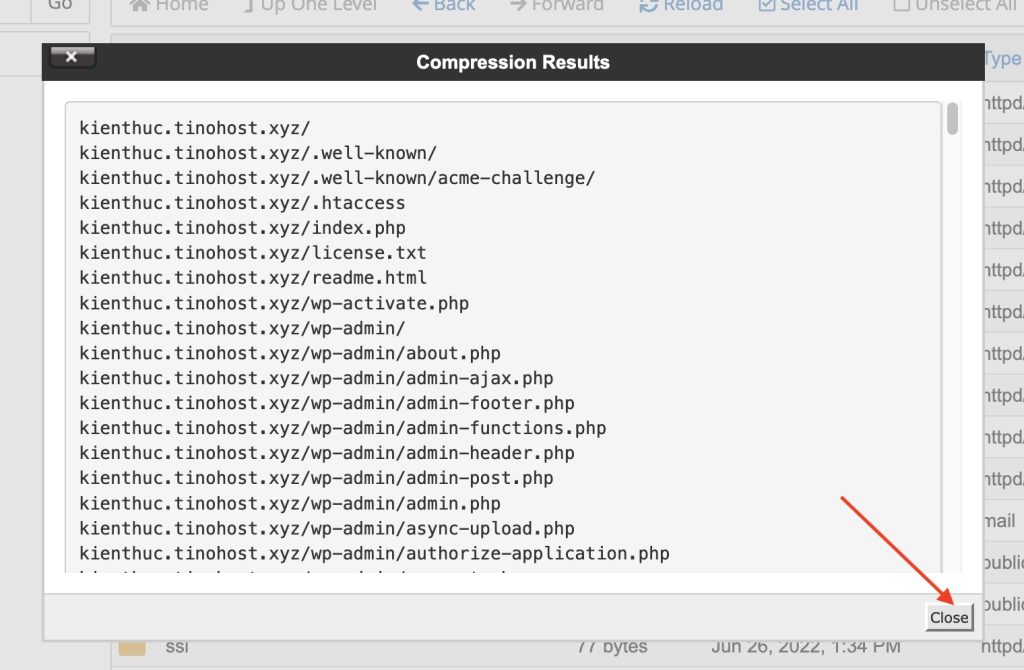This screenshot has height=670, width=1024.
Task: Click the Home house icon in toolbar
Action: tap(139, 6)
